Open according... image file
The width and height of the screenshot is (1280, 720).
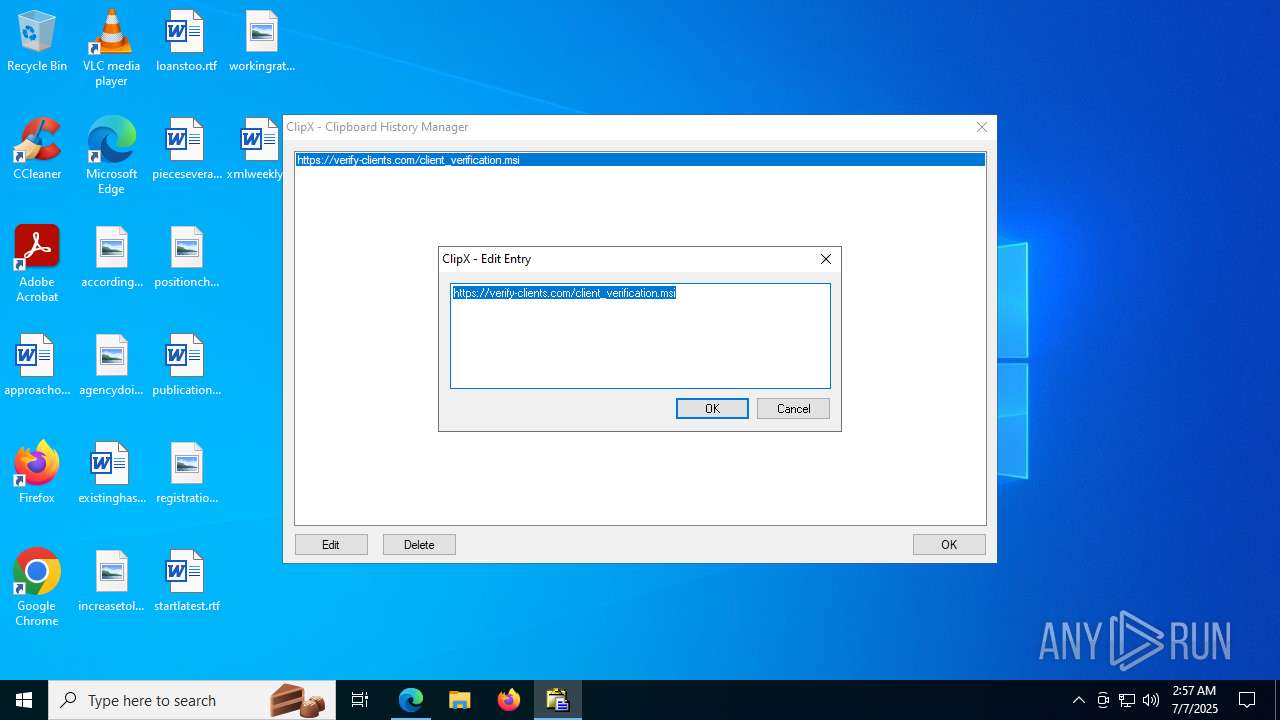(x=111, y=258)
